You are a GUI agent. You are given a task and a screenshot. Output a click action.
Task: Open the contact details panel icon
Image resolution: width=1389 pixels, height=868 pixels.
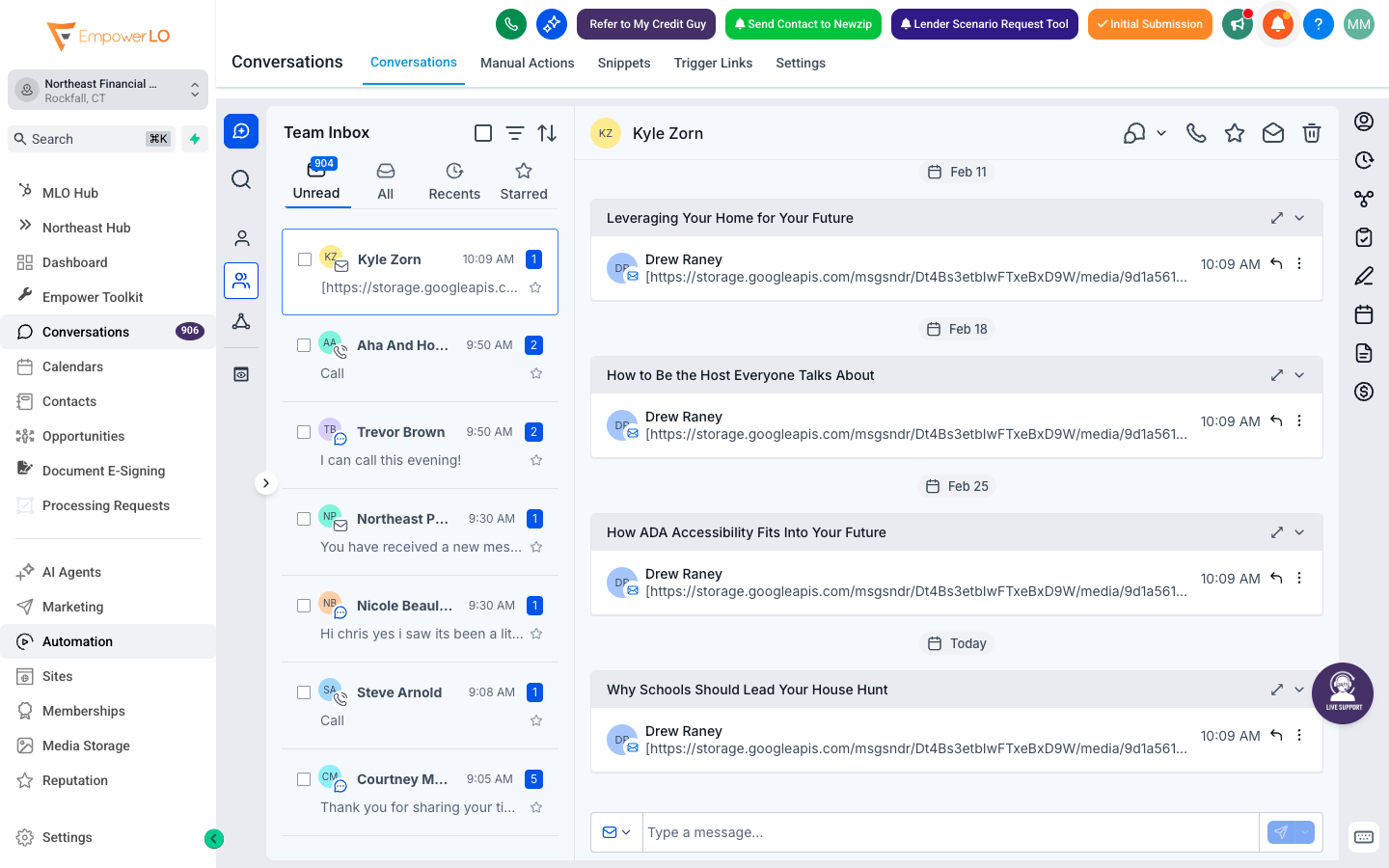click(1363, 122)
